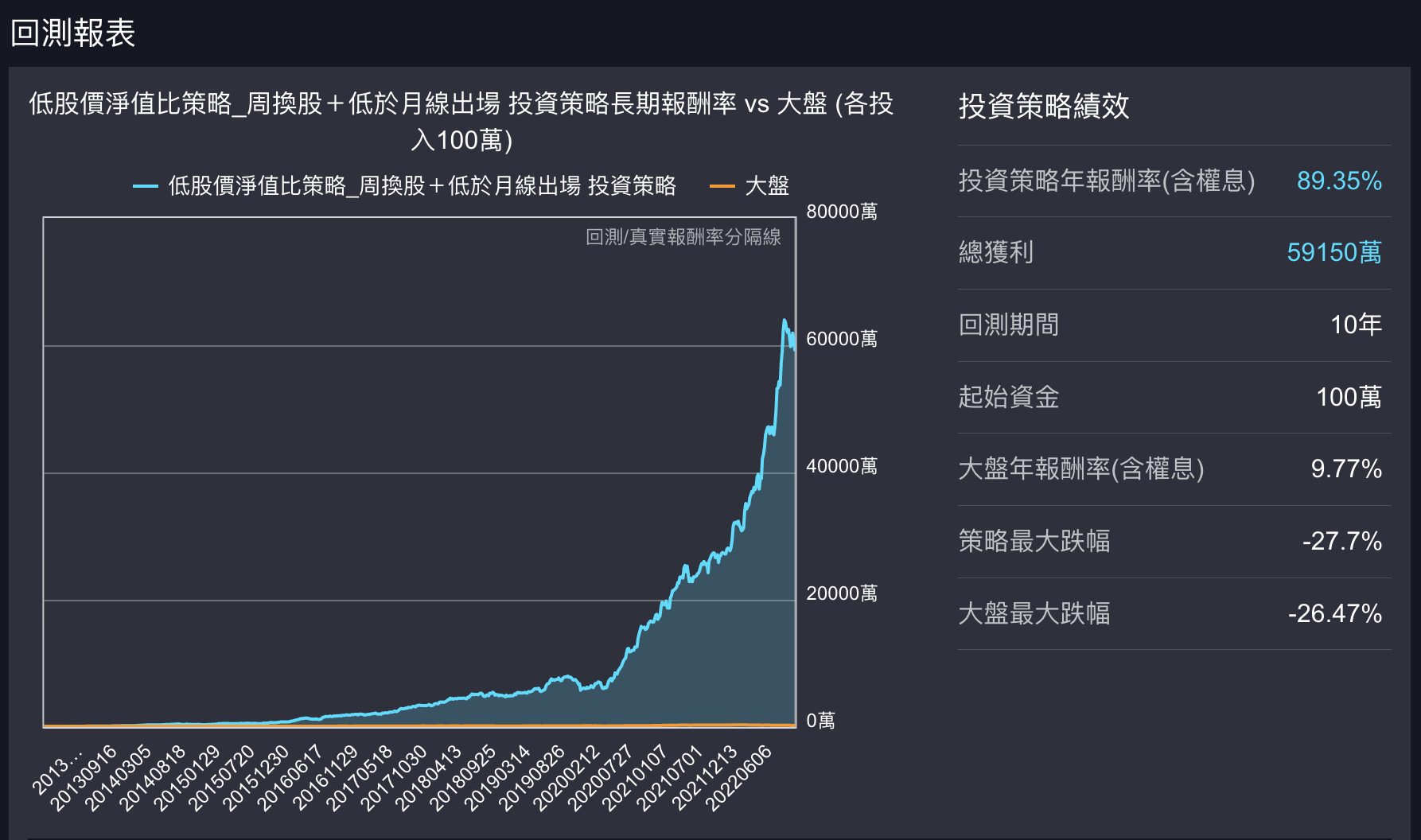Select the 策略最大跌幅 row label
The height and width of the screenshot is (840, 1421).
[x=1034, y=541]
